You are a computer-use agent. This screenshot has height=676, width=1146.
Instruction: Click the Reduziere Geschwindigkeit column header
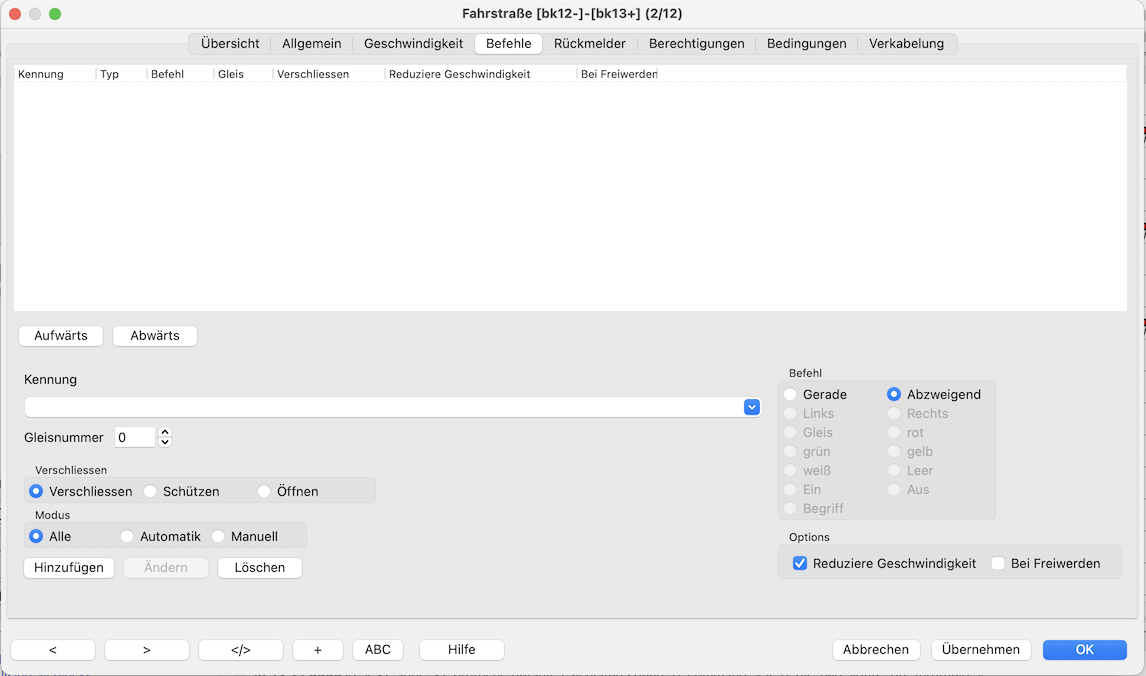459,75
